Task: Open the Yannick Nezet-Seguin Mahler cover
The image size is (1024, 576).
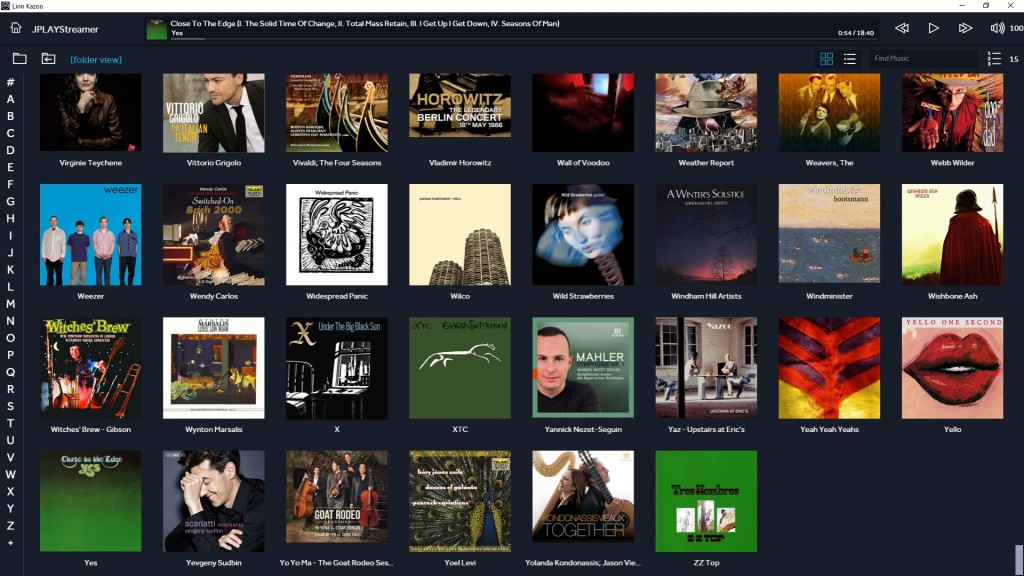Action: 583,368
